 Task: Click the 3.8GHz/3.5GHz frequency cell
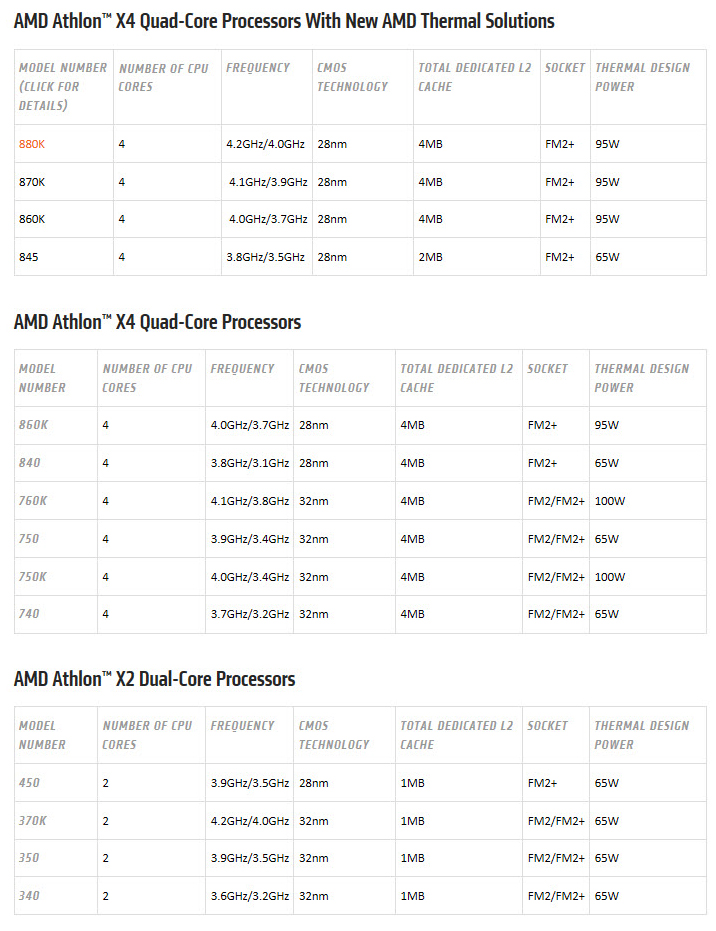pyautogui.click(x=265, y=257)
